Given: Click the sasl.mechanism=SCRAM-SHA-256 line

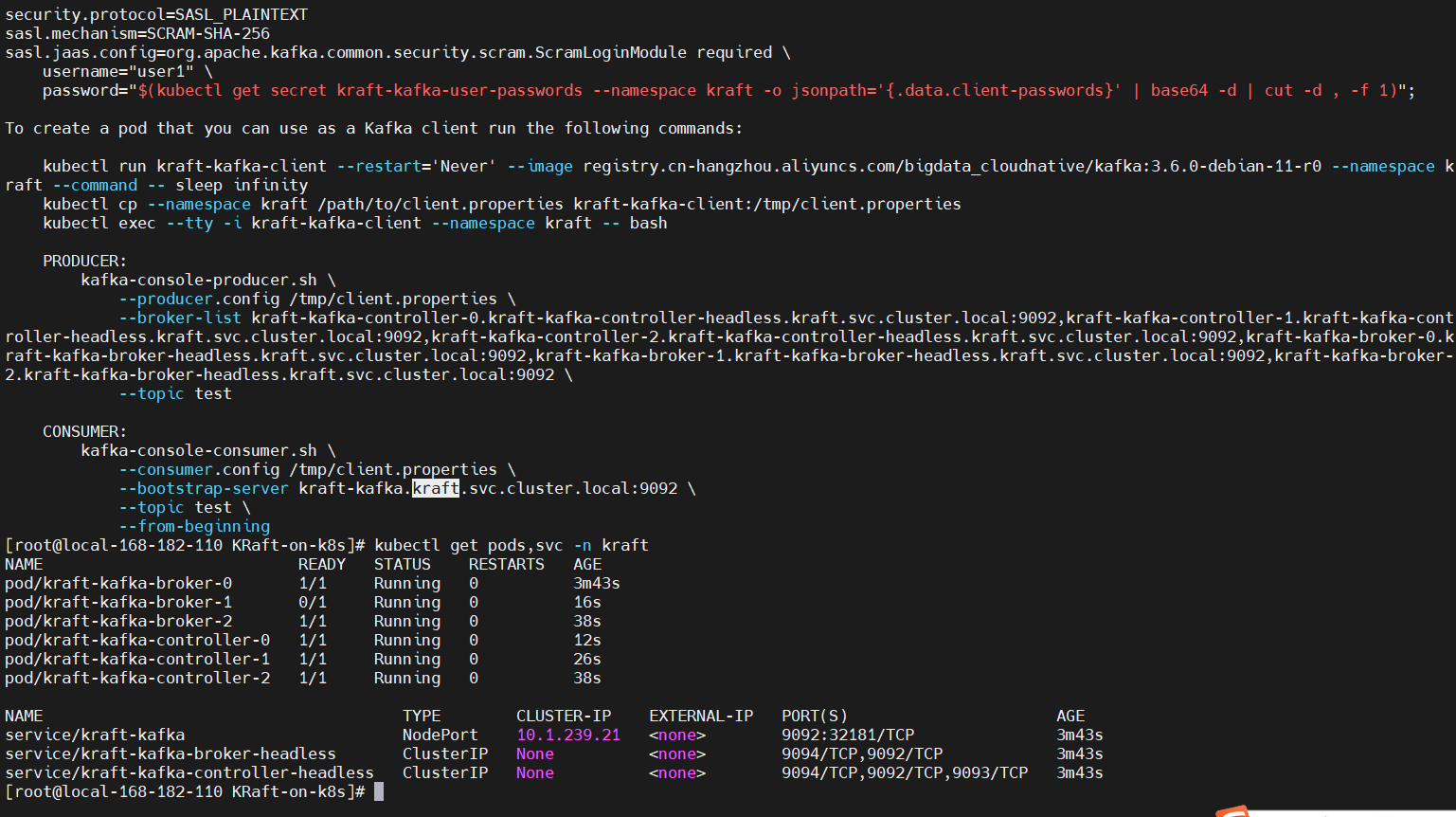Looking at the screenshot, I should tap(137, 34).
